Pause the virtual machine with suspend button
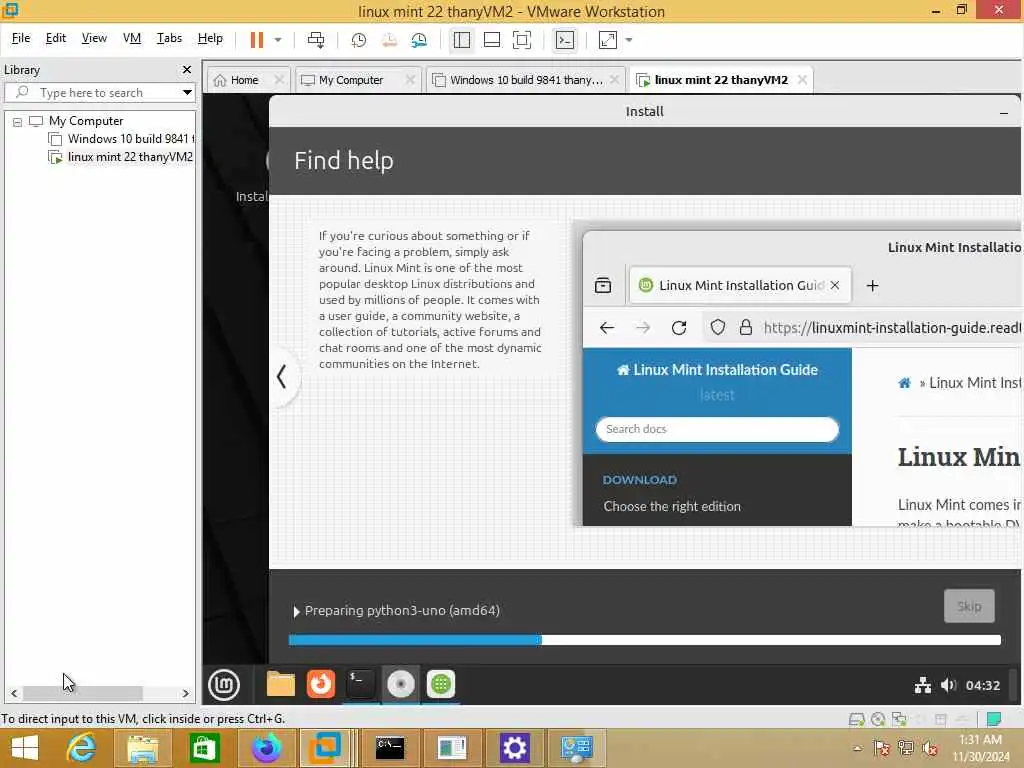This screenshot has width=1024, height=768. [257, 40]
